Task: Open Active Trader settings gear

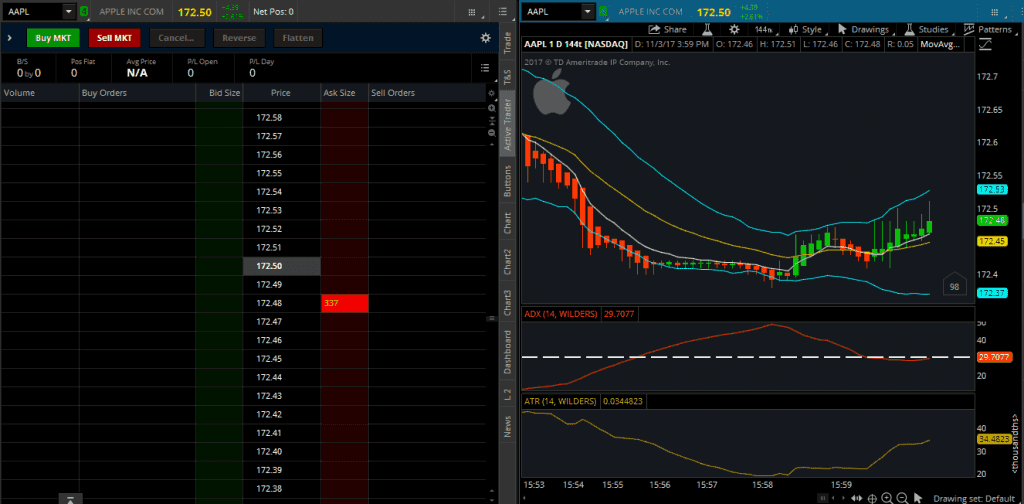Action: 485,38
